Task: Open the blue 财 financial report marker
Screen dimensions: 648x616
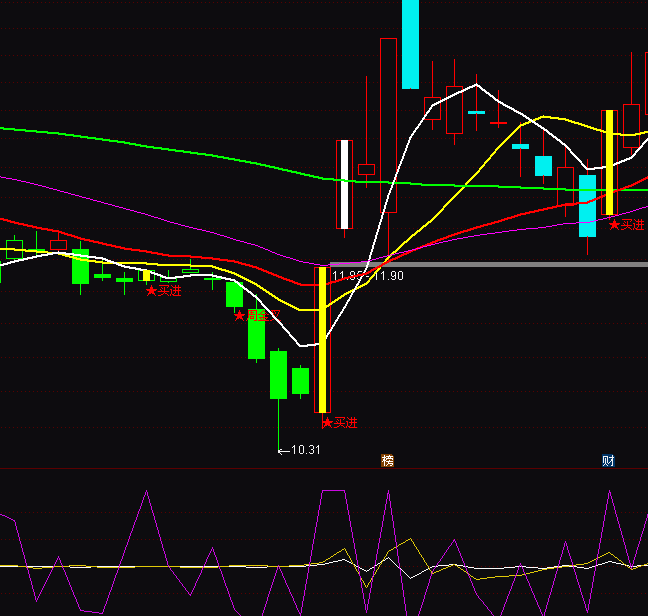Action: (608, 460)
